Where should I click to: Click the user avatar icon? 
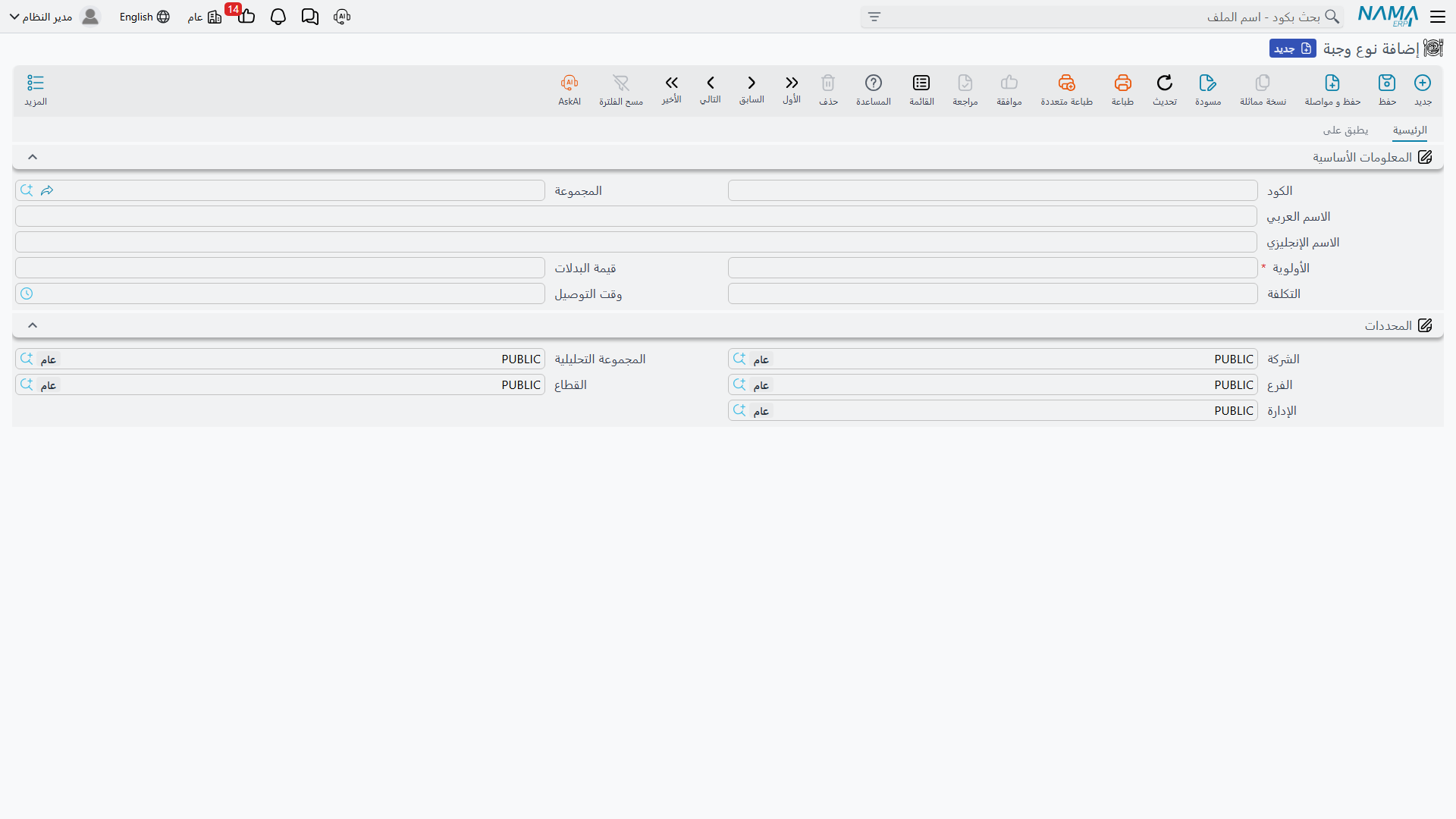[90, 17]
